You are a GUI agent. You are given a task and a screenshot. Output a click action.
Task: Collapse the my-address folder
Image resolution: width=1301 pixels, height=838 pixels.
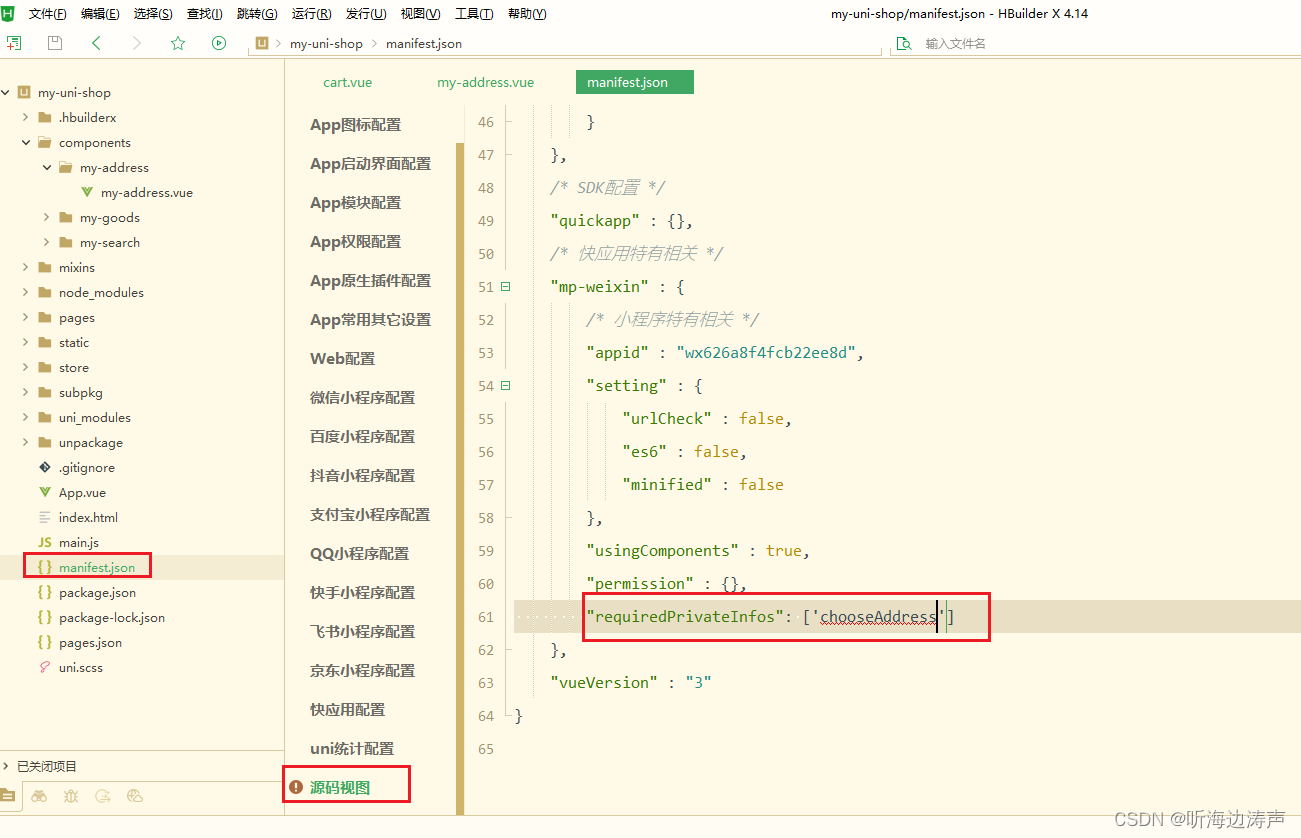[44, 167]
